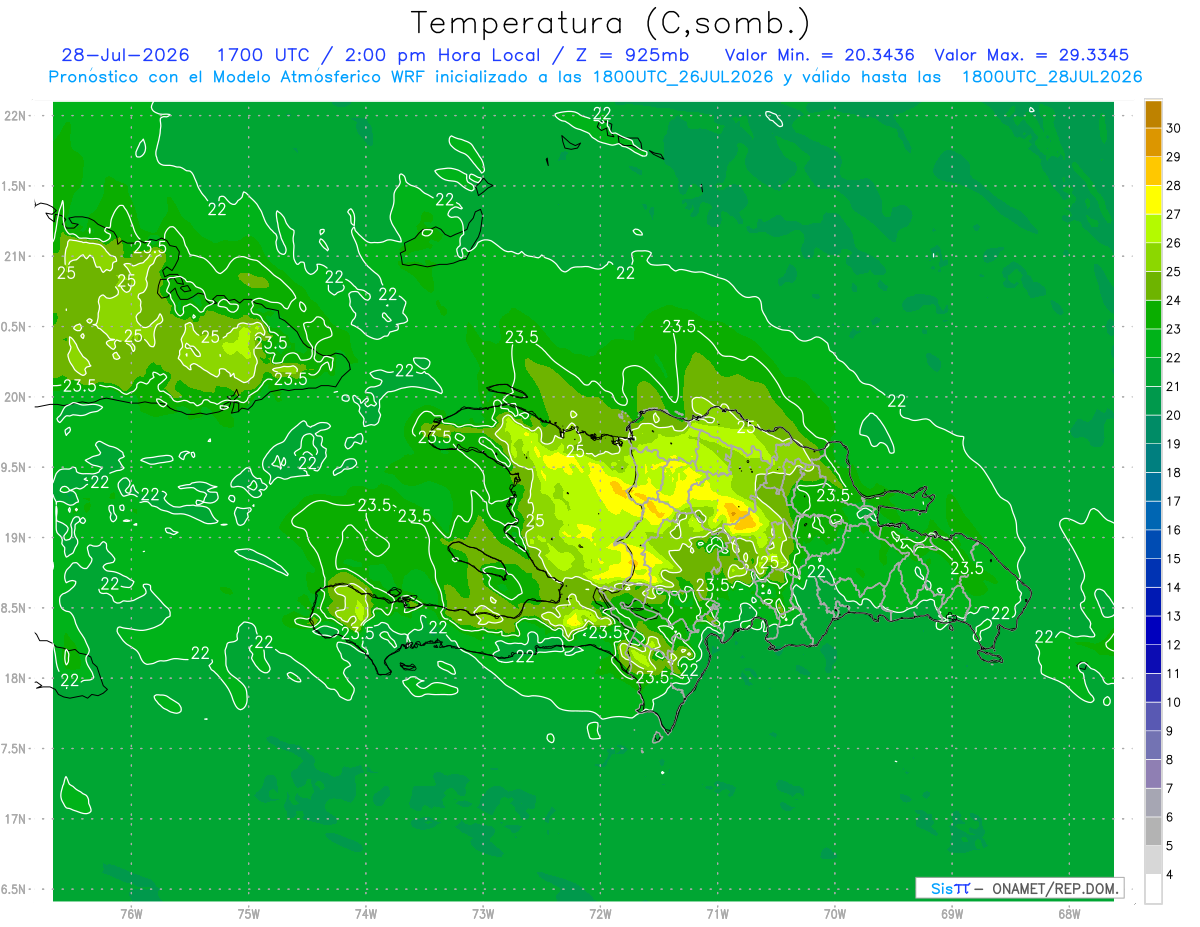Click the legend scale value 18
1200x927 pixels.
tap(1174, 473)
